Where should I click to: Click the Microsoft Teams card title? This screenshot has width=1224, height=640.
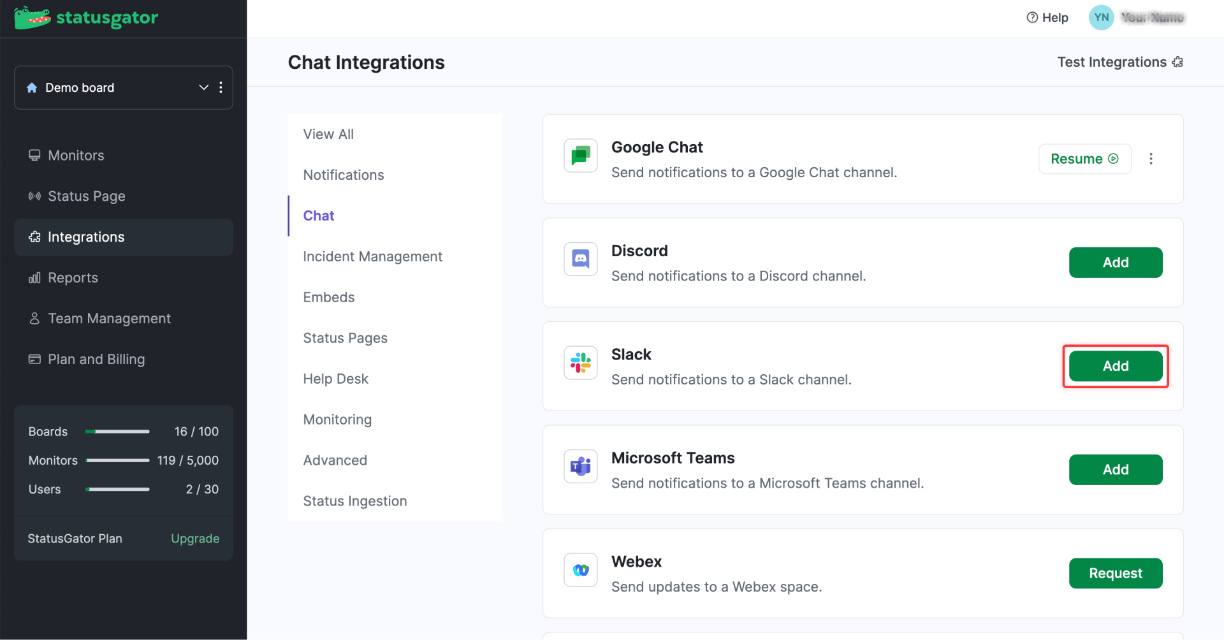point(673,458)
